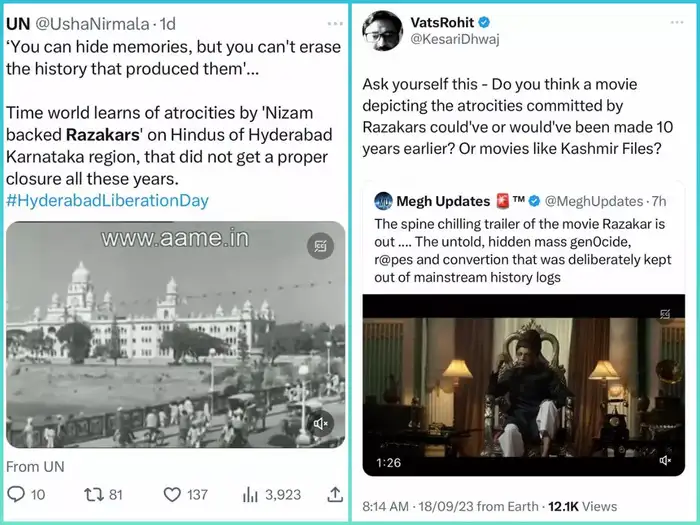Click the share icon on UN's tweet

click(x=335, y=493)
